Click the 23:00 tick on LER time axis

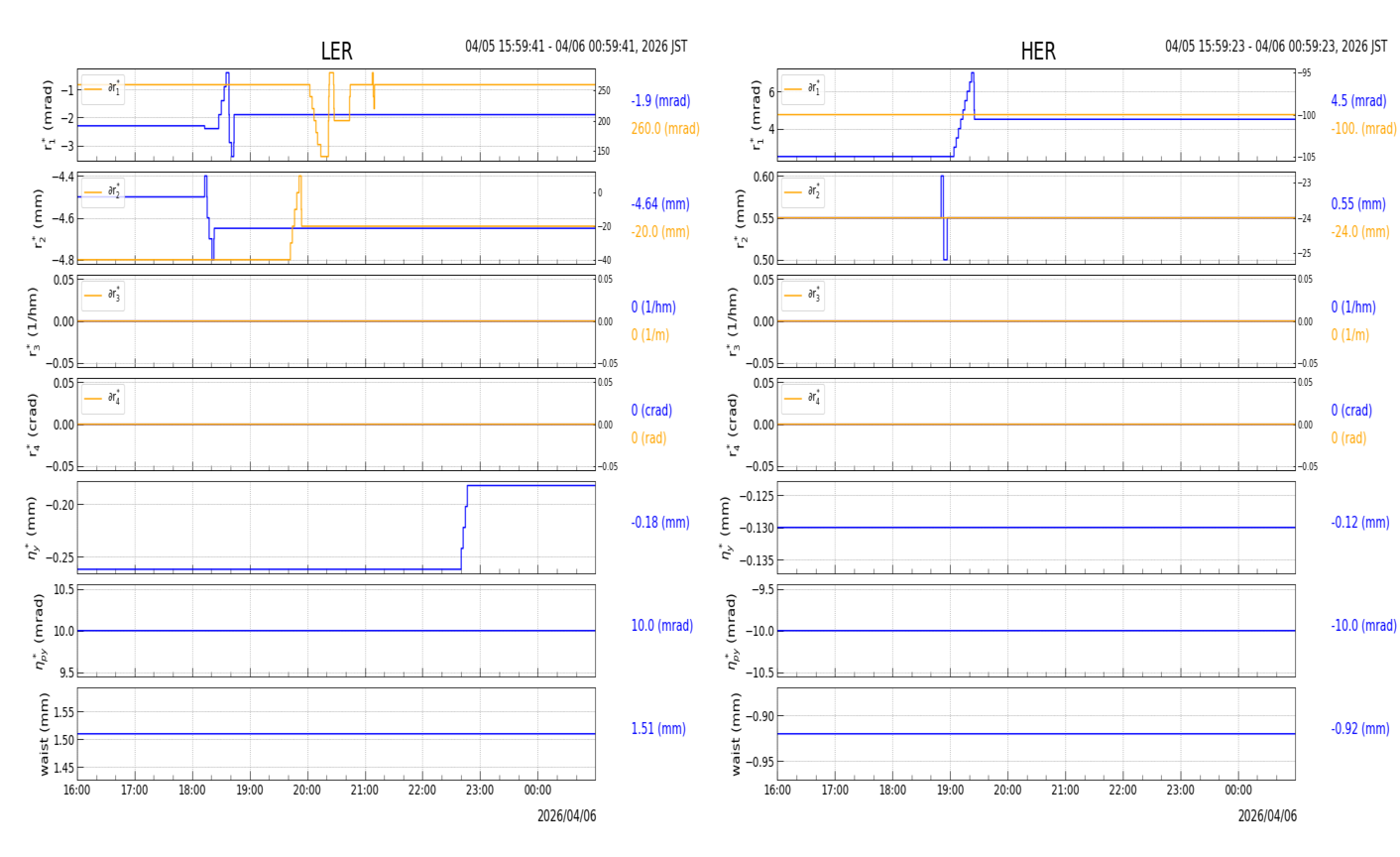coord(480,791)
